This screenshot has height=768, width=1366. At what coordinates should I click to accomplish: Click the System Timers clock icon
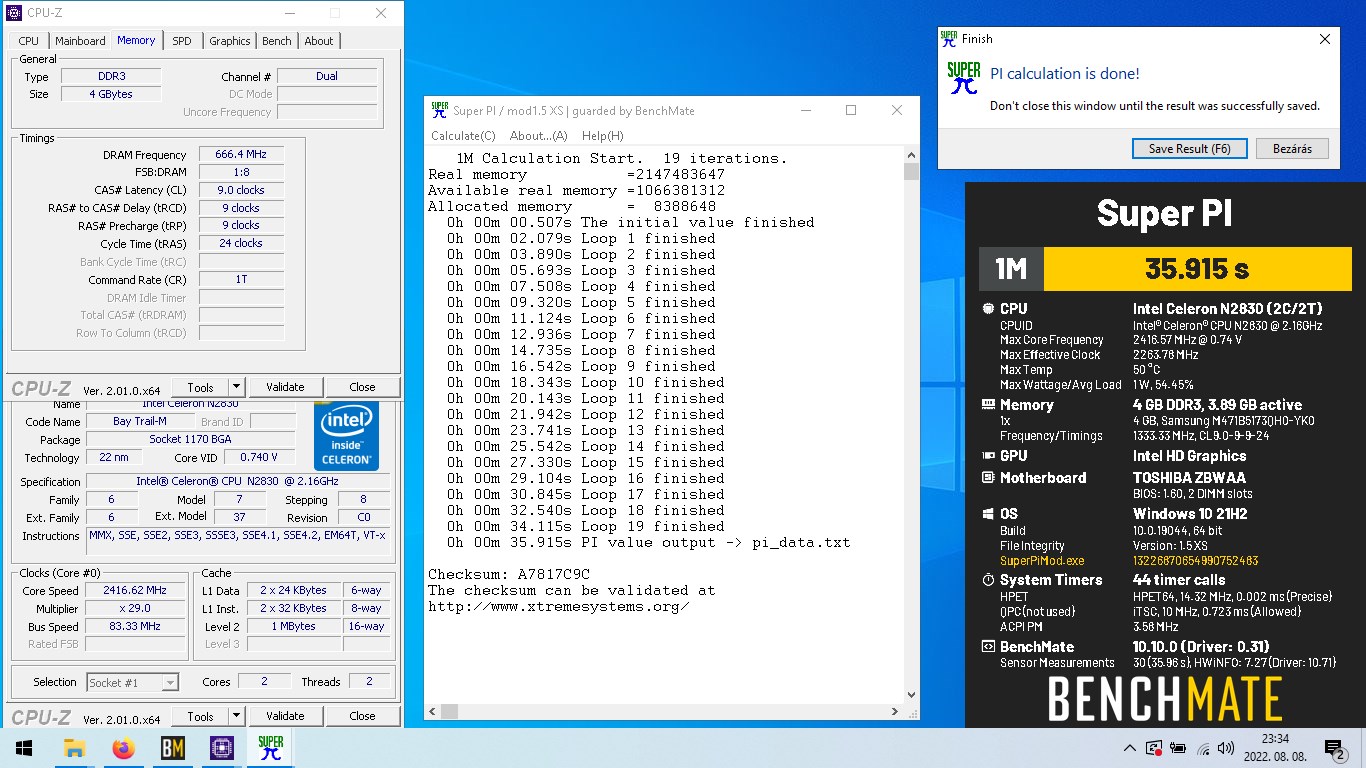pyautogui.click(x=988, y=580)
